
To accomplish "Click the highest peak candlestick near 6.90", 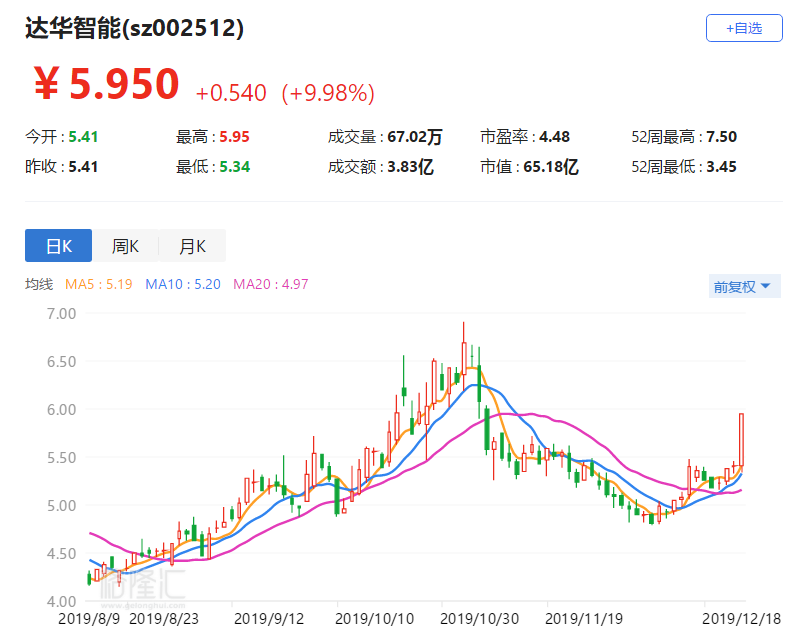I will coord(464,357).
